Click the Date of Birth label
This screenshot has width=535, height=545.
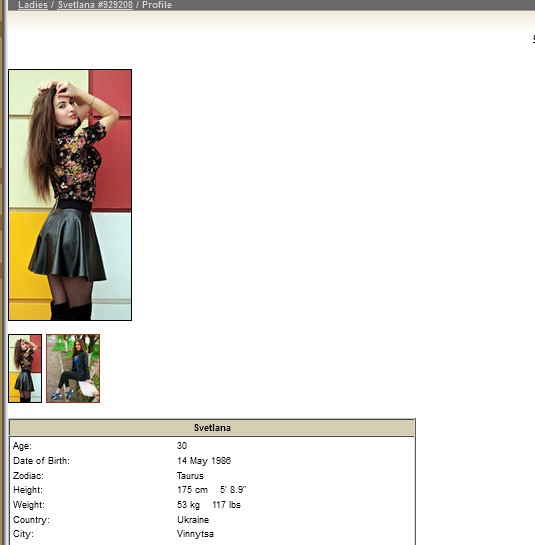41,461
